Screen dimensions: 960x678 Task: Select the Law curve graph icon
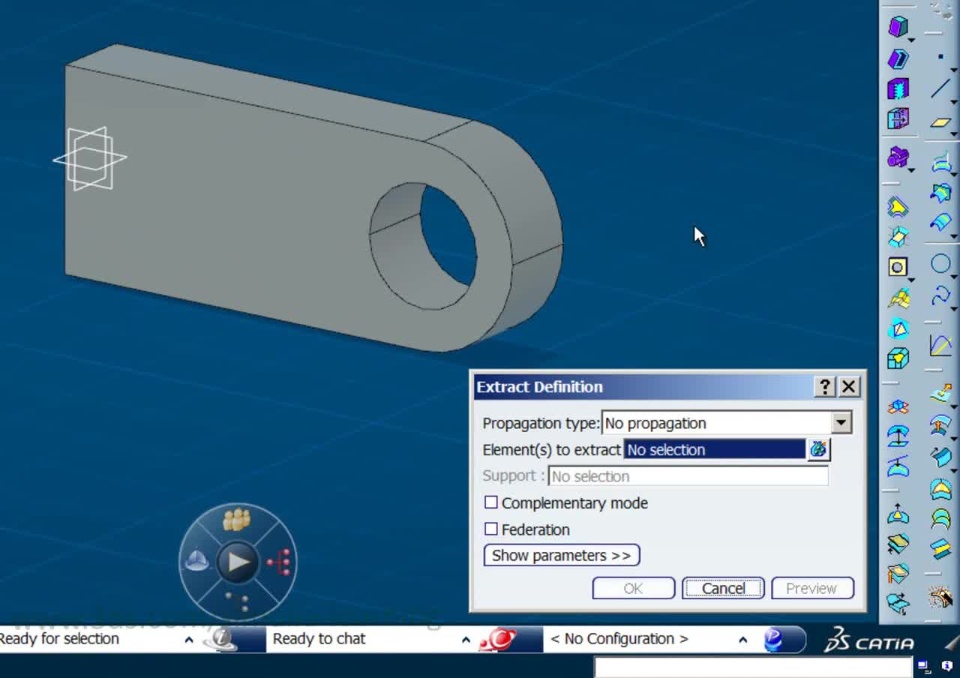[x=940, y=345]
